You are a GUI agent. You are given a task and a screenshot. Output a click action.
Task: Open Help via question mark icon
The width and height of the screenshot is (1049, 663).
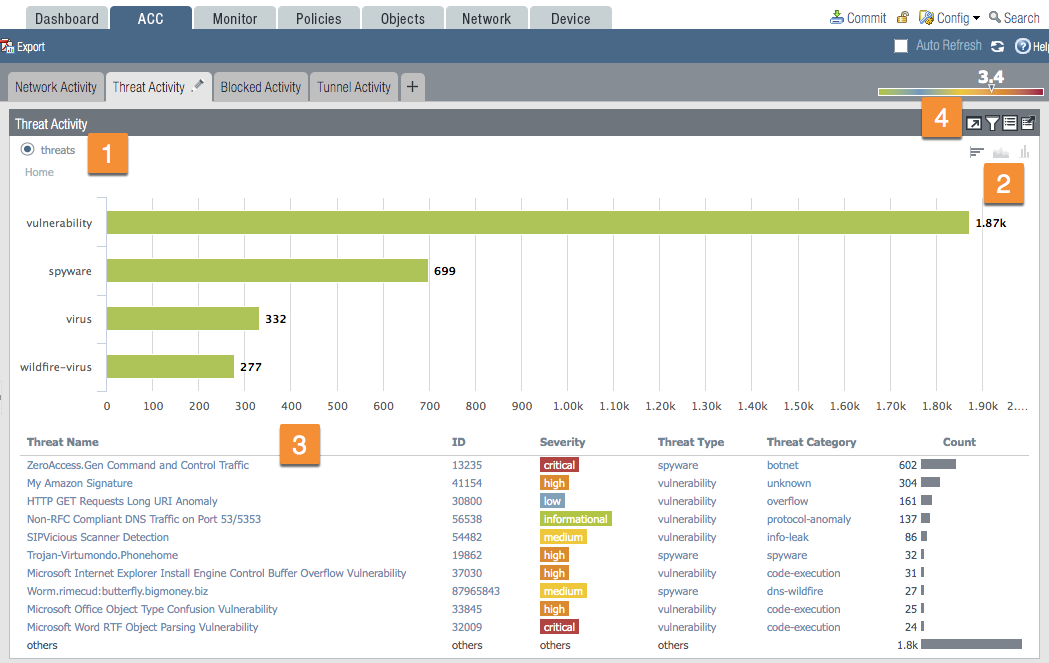1022,46
